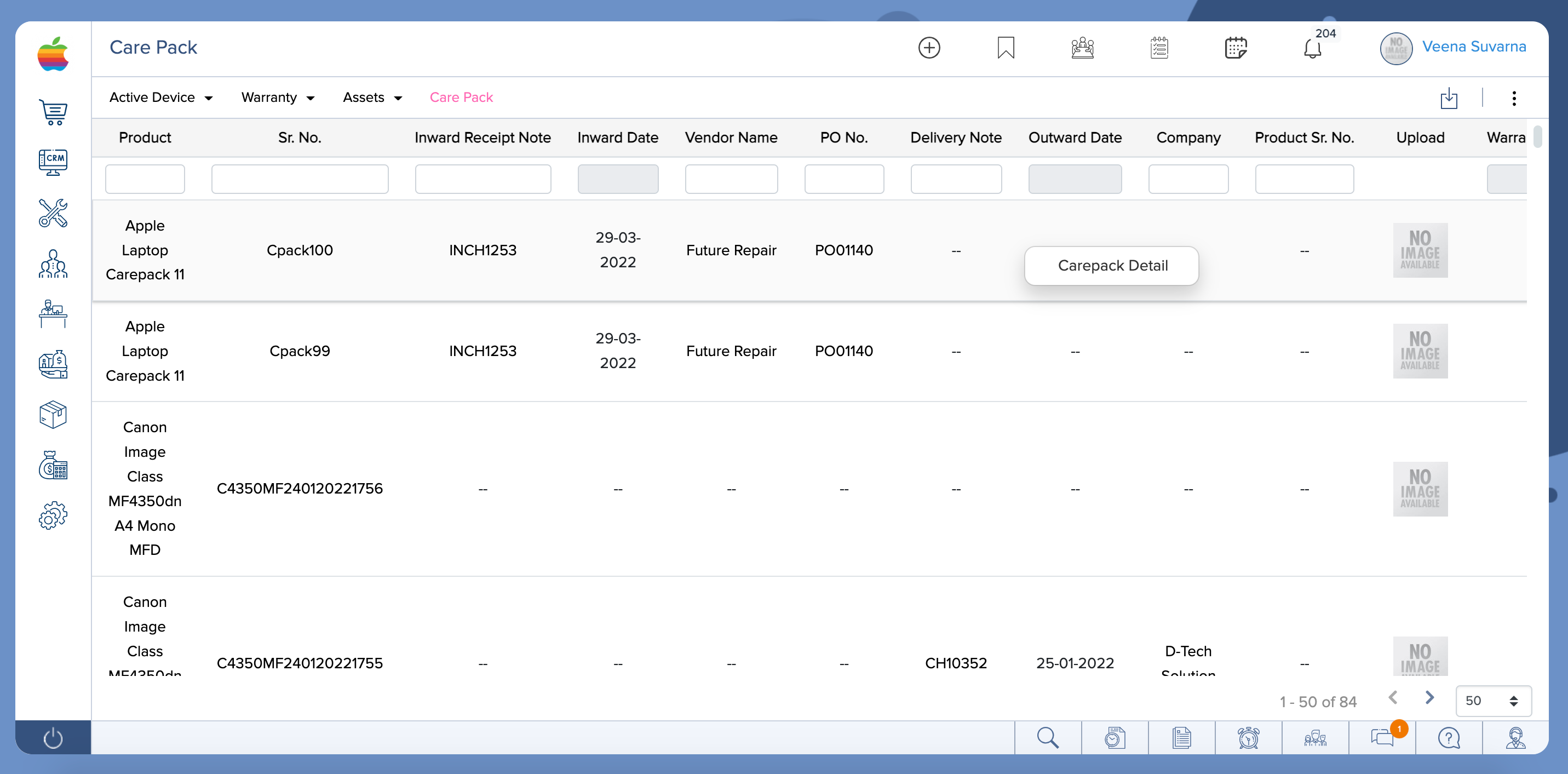
Task: Click Cpack99 serial number cell
Action: (300, 351)
